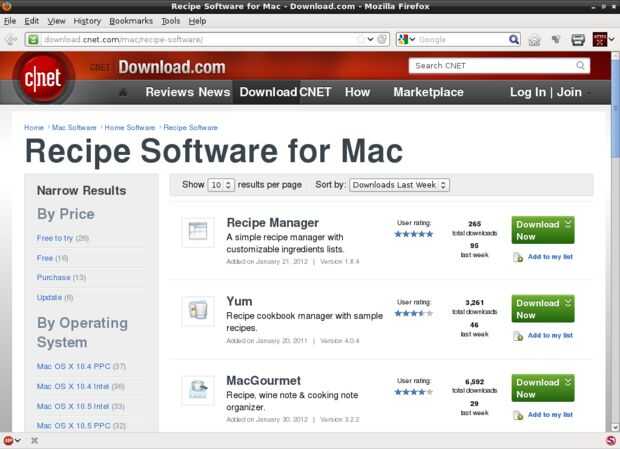Open the home toolbar icon
Screen dimensions: 620x449
[x=534, y=40]
